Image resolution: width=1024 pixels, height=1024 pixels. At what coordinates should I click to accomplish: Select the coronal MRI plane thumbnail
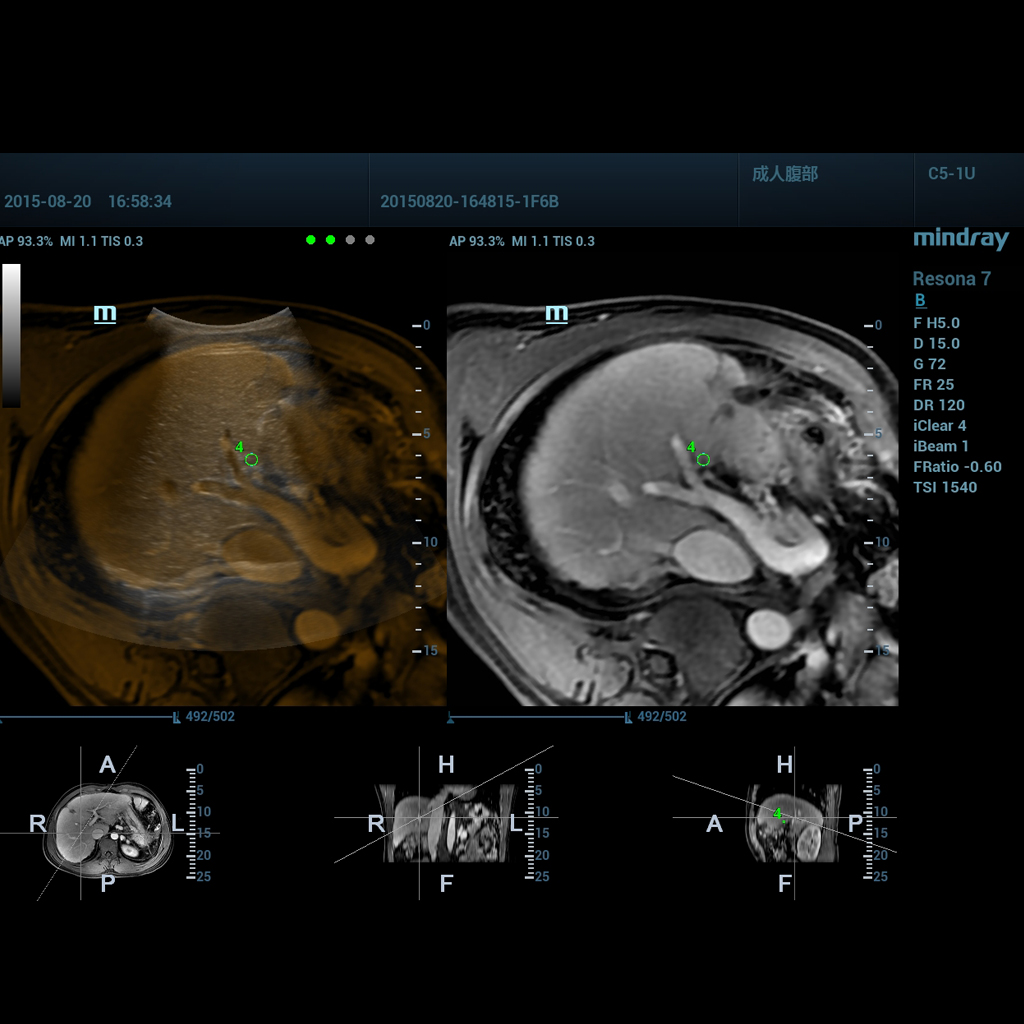(446, 826)
